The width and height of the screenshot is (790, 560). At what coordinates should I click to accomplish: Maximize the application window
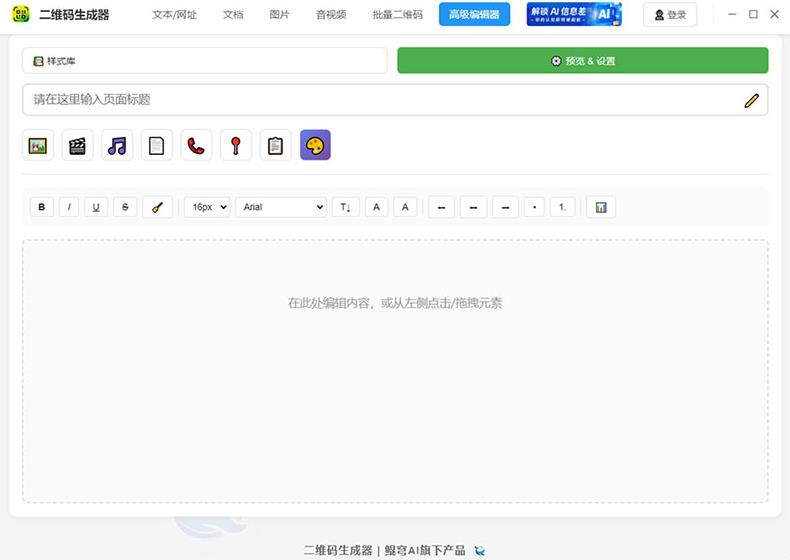[753, 14]
